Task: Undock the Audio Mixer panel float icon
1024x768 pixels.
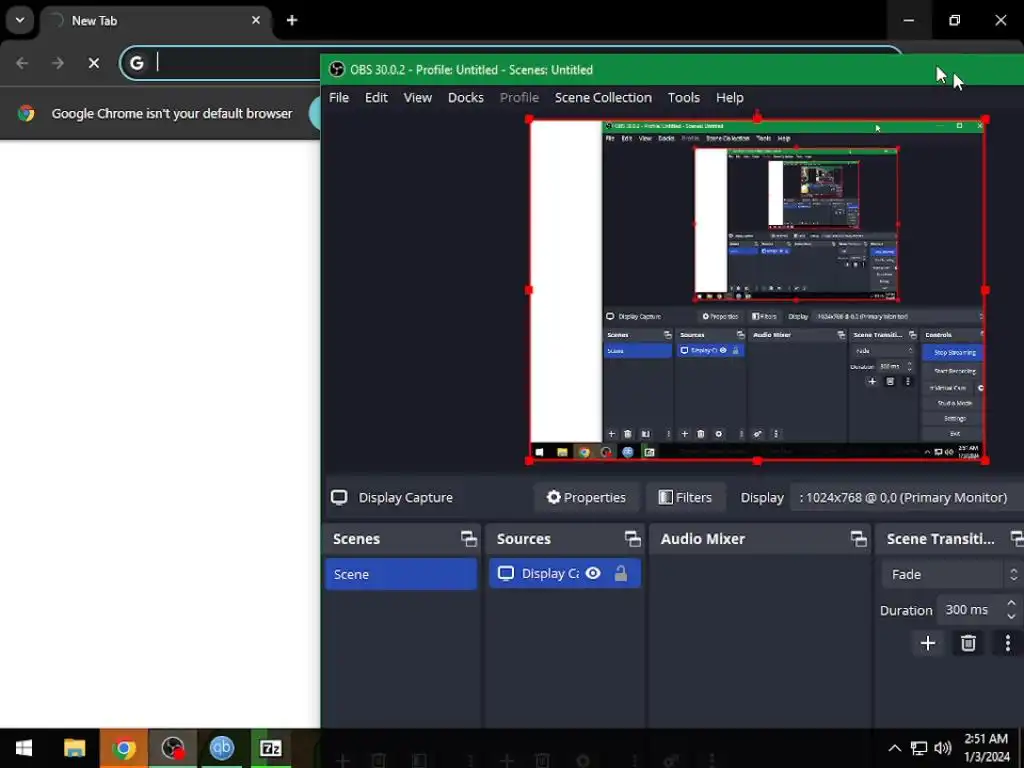Action: (859, 539)
